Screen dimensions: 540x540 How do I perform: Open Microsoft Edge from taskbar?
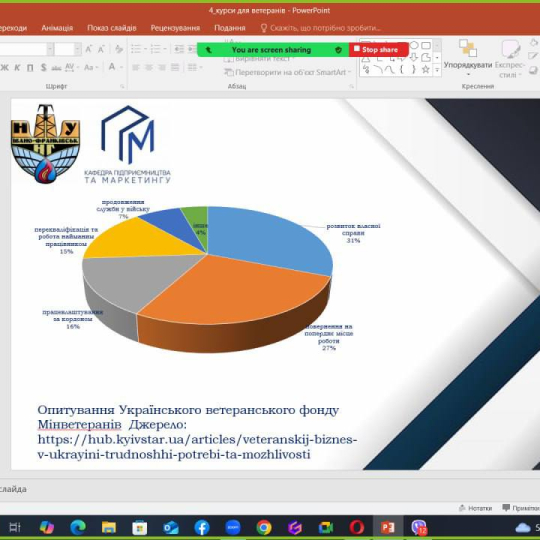tap(78, 527)
